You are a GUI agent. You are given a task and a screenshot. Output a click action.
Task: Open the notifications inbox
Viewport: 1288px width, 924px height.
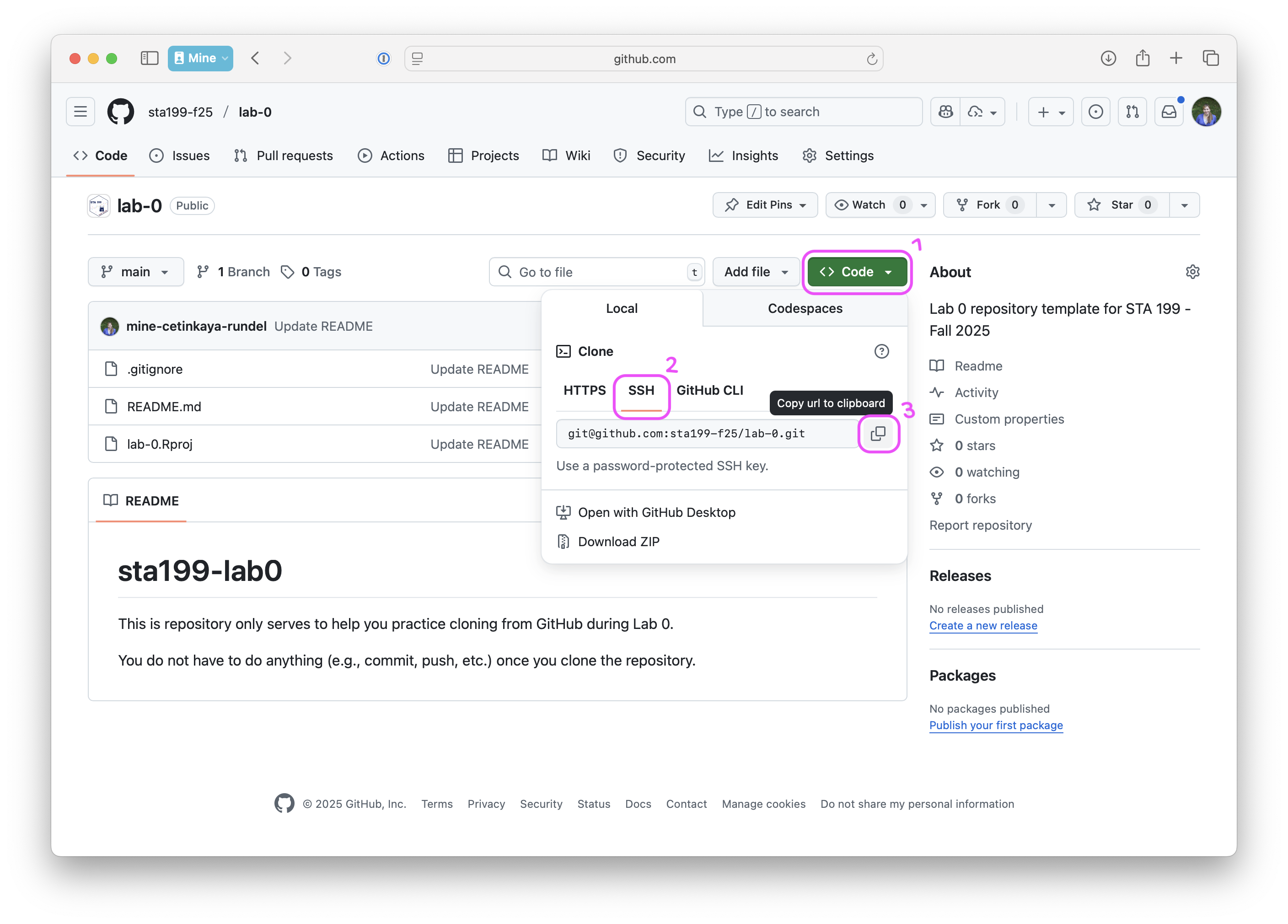coord(1169,111)
